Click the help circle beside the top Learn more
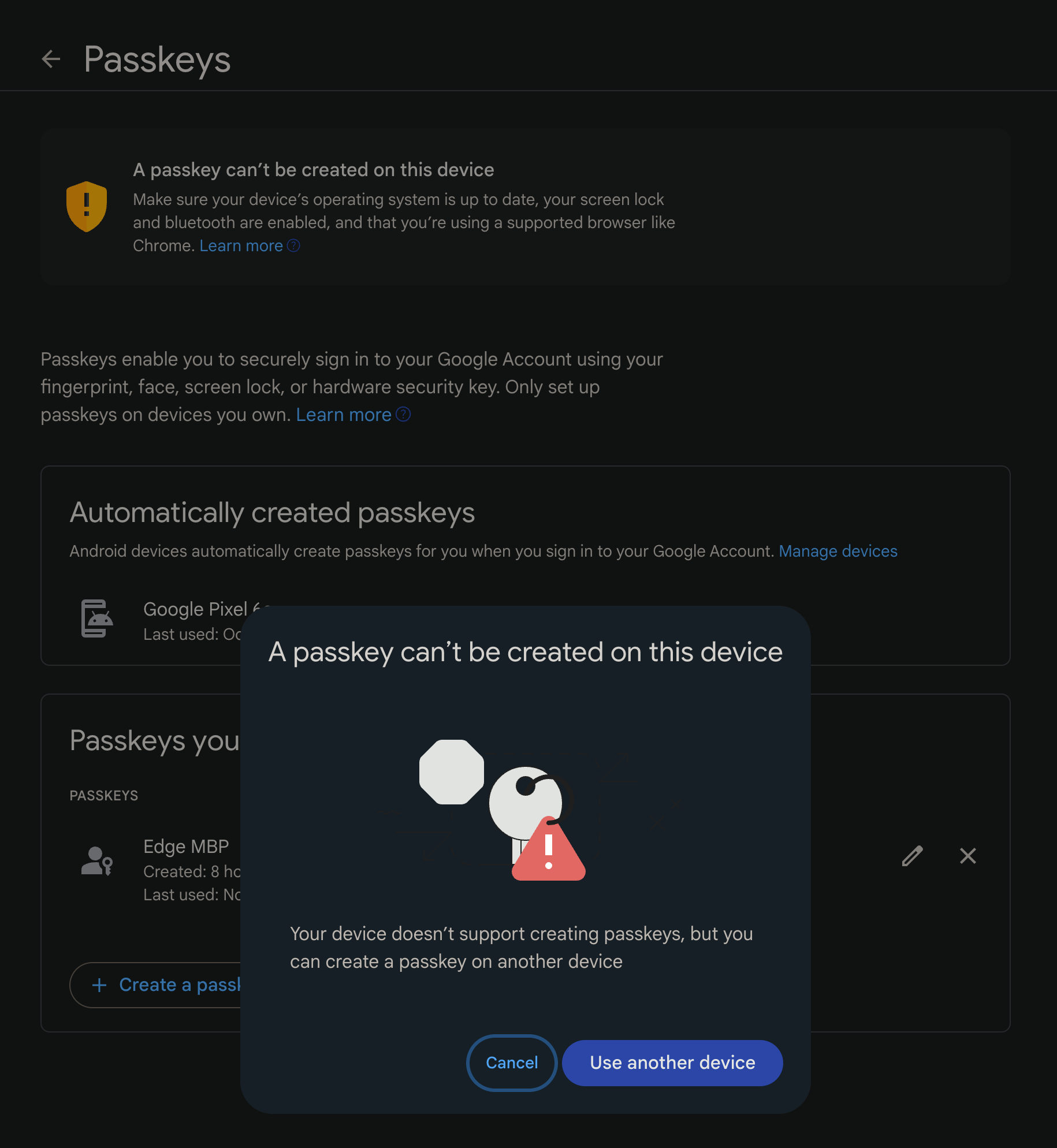The width and height of the screenshot is (1057, 1148). (x=294, y=245)
